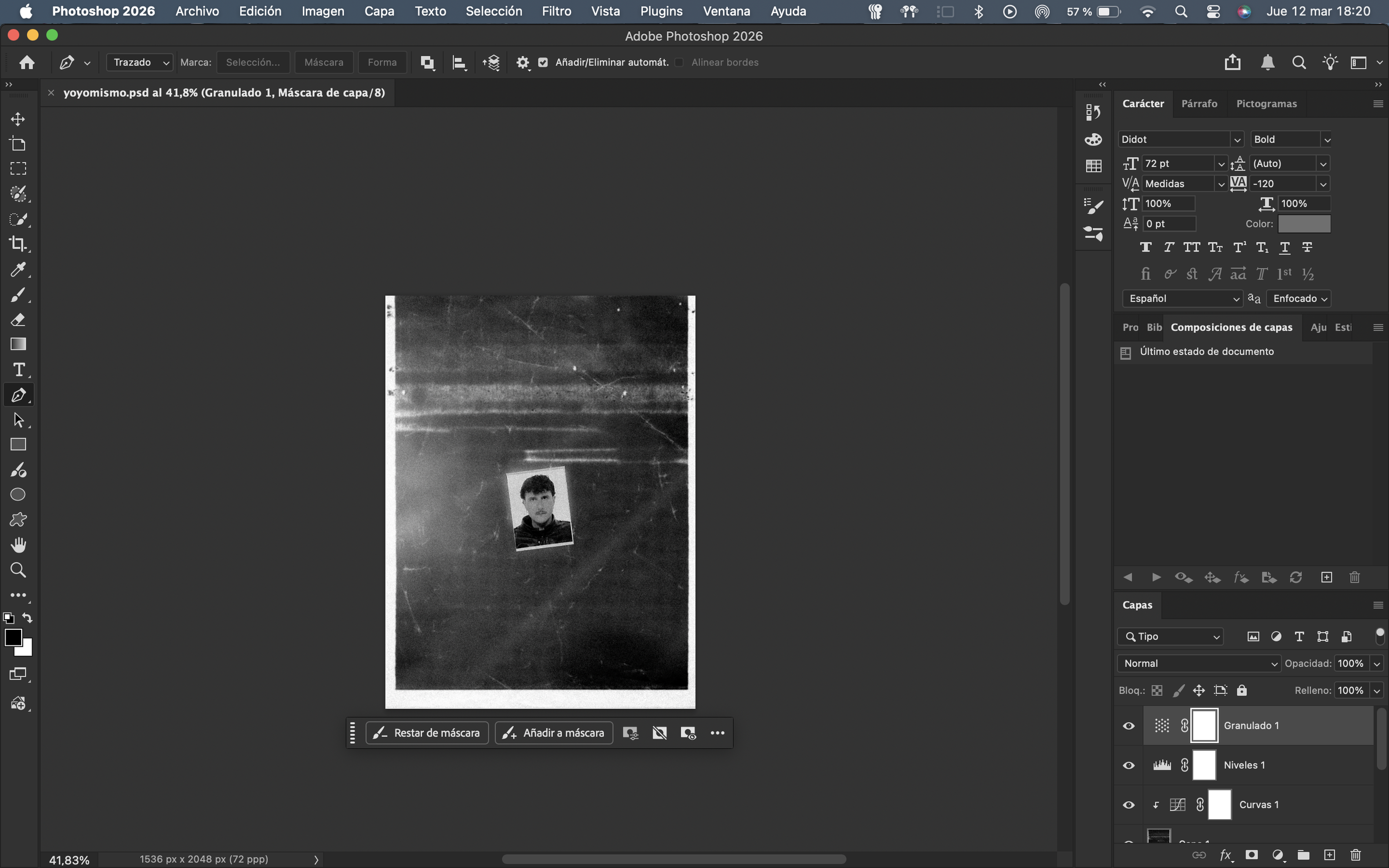Click the Restar de máscara button
The height and width of the screenshot is (868, 1389).
click(x=427, y=733)
